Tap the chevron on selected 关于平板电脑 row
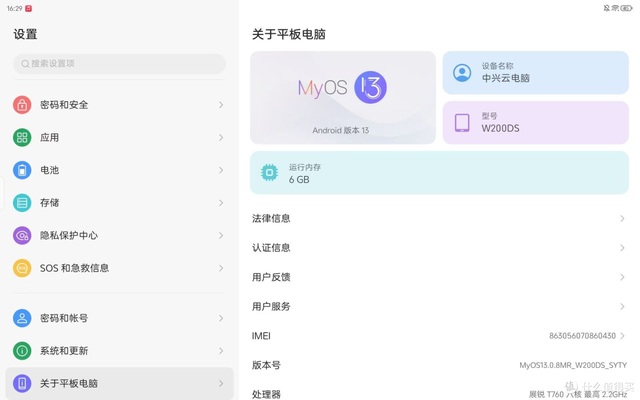 [221, 383]
